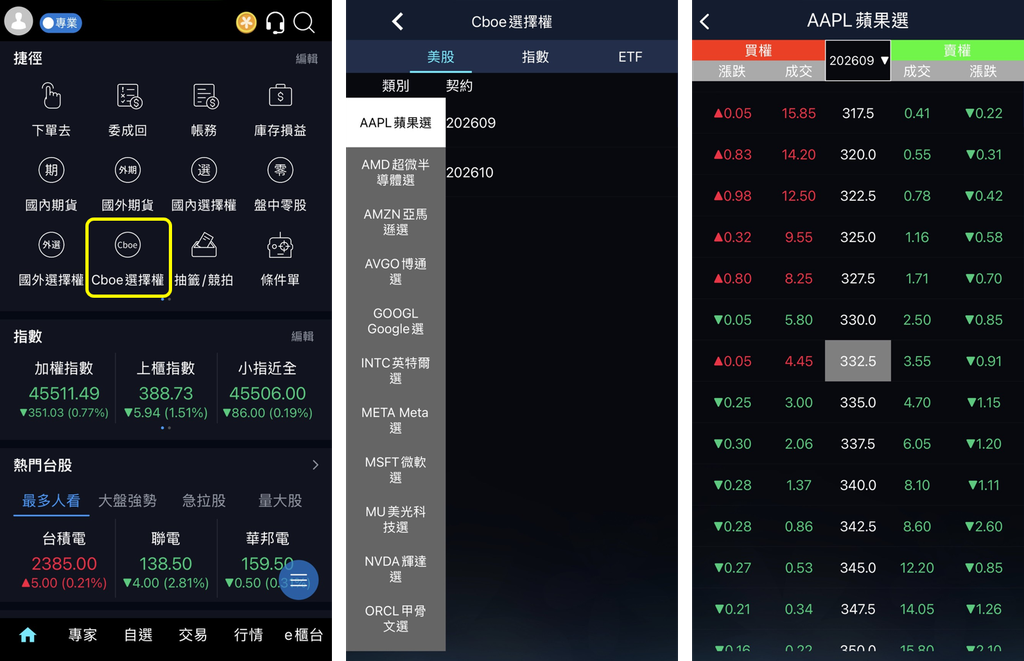Select the AMZN 亞馬遜選 category
1024x661 pixels.
[x=396, y=222]
